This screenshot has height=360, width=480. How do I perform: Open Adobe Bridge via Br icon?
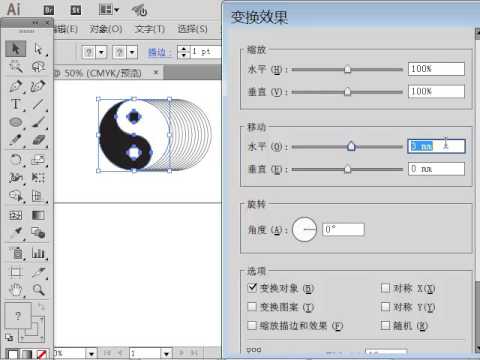(x=49, y=10)
